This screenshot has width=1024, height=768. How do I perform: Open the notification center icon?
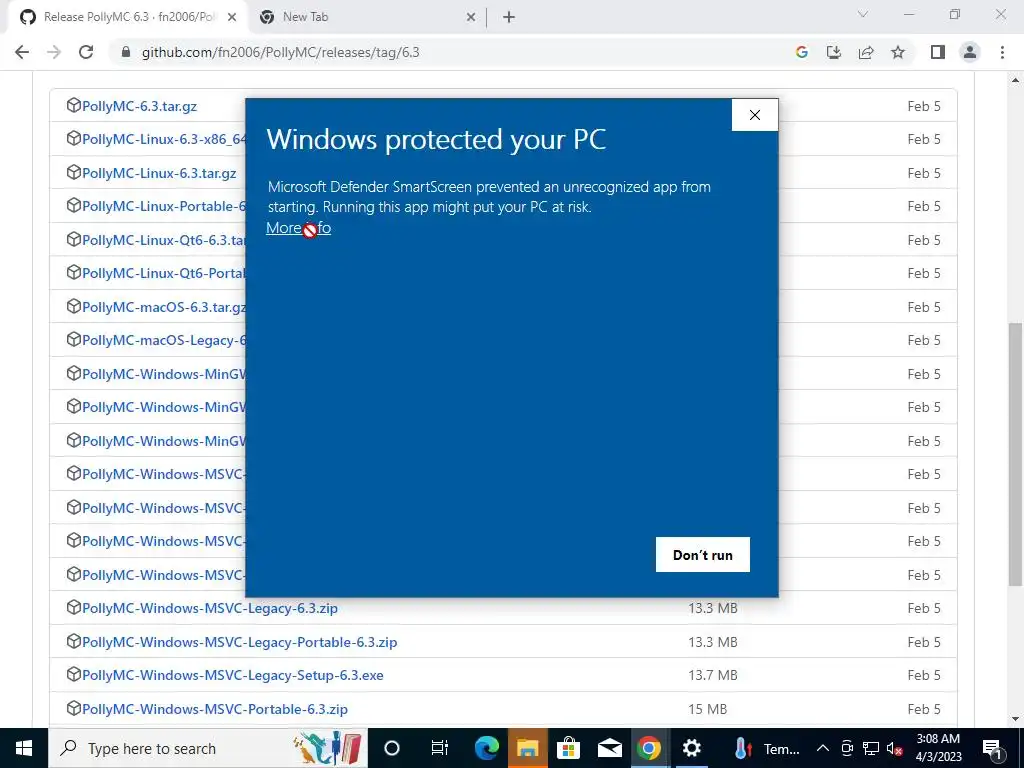point(992,748)
